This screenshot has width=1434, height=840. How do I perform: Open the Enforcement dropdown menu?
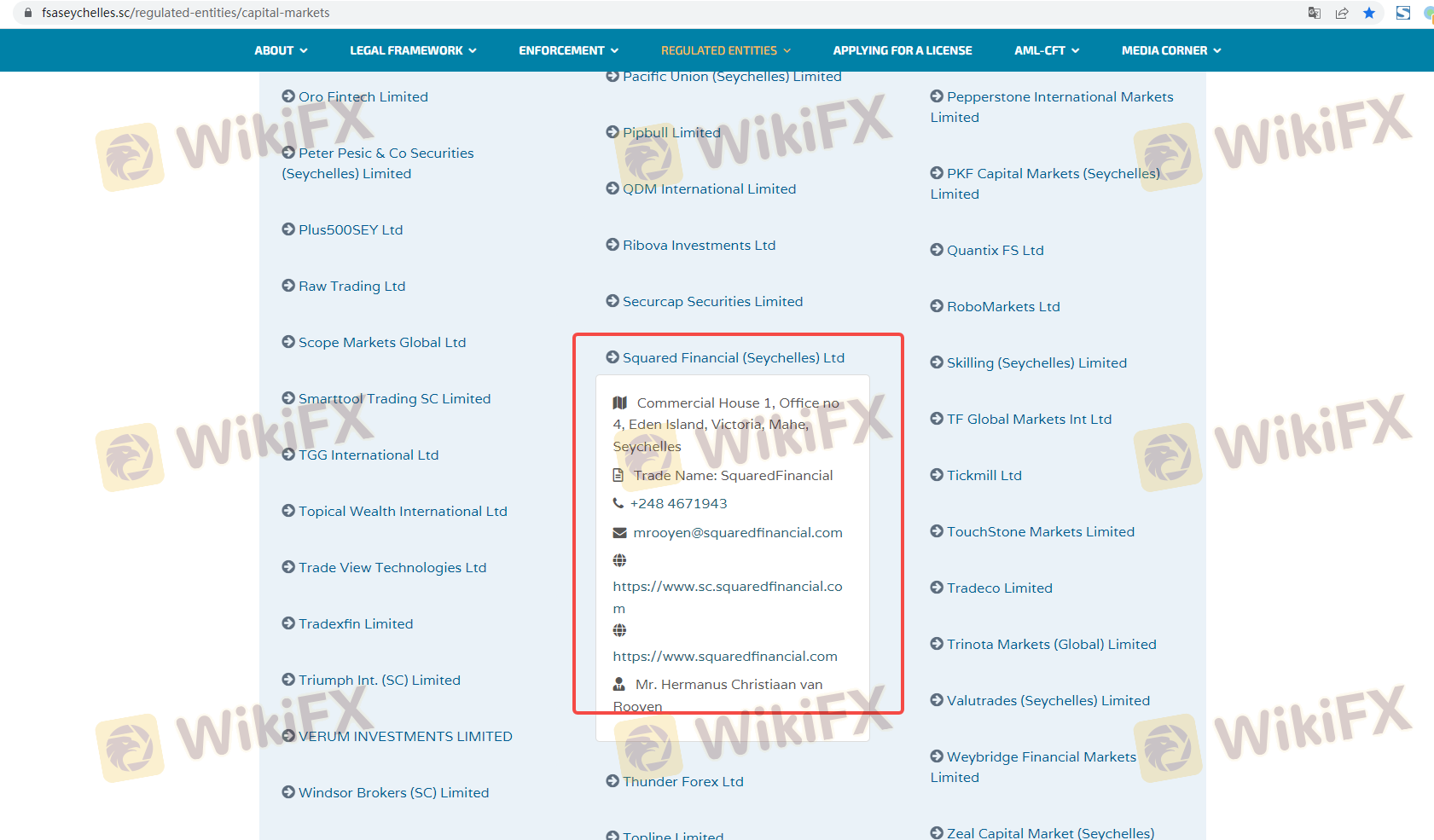(x=568, y=50)
